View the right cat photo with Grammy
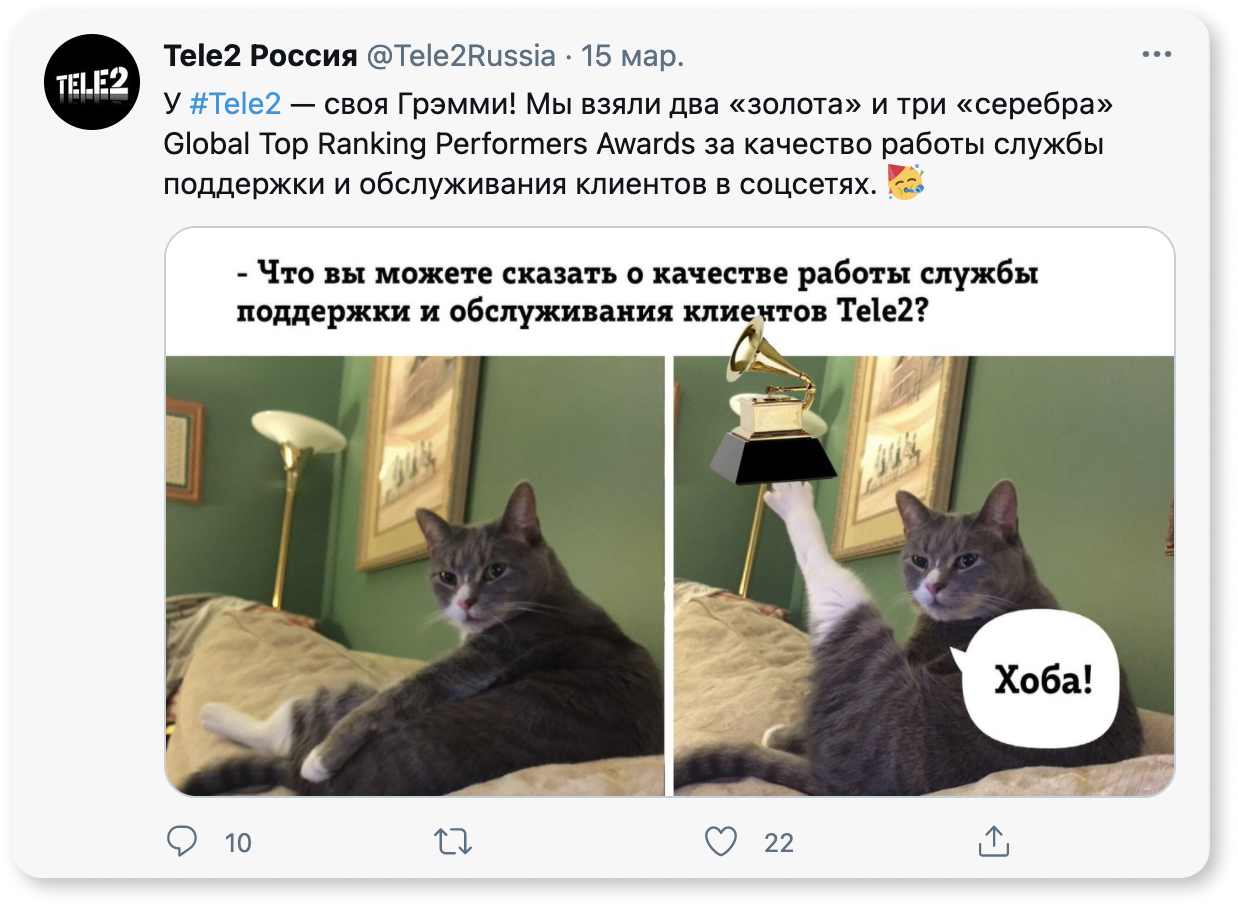Image resolution: width=1238 pixels, height=906 pixels. point(924,576)
